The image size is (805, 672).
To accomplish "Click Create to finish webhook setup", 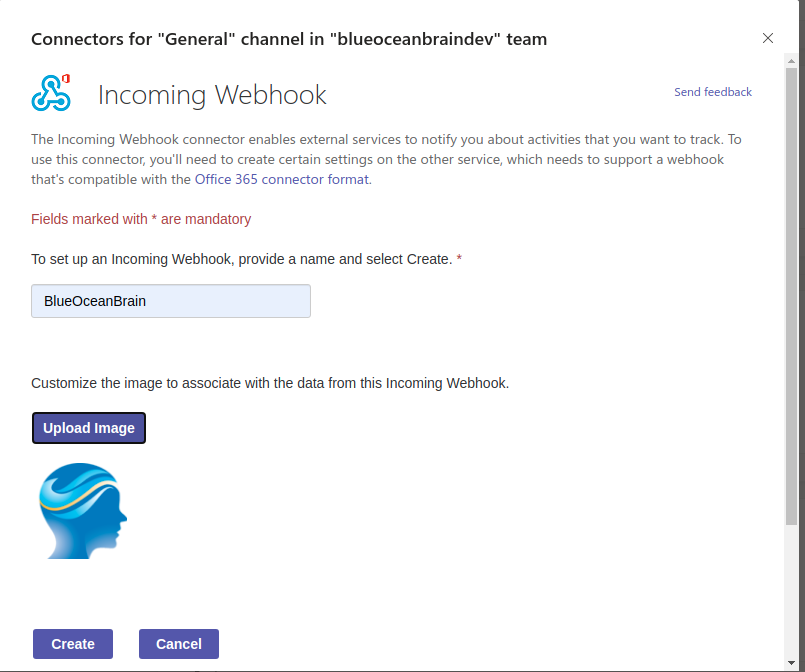I will (72, 643).
